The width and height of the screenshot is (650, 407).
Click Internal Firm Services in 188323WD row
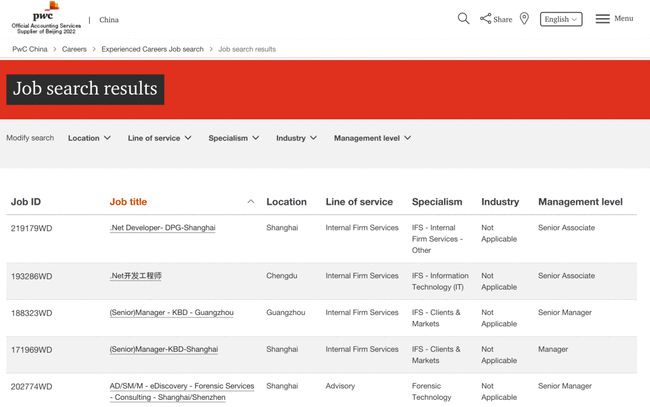point(362,313)
